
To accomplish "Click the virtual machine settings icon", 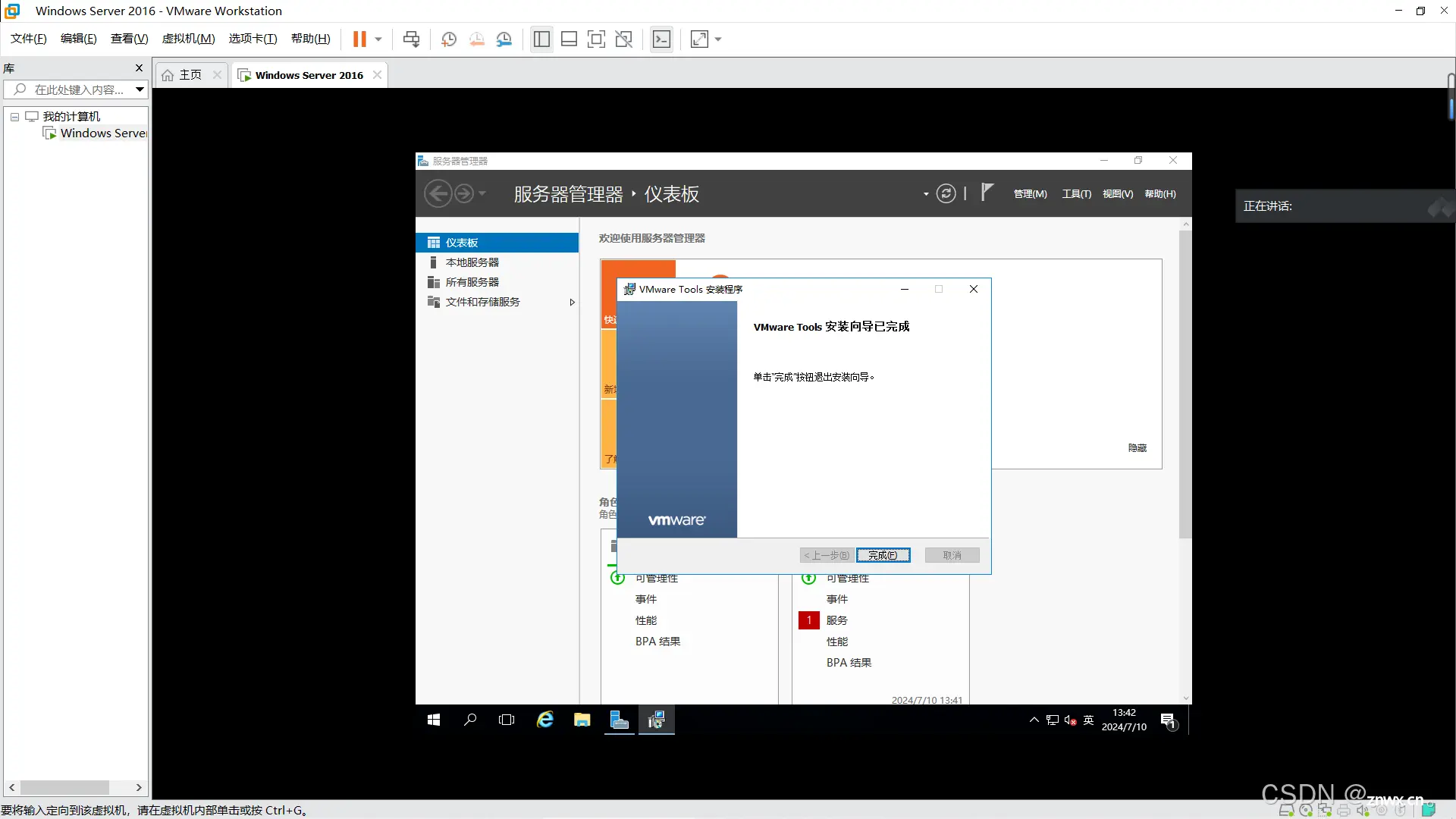I will click(504, 39).
